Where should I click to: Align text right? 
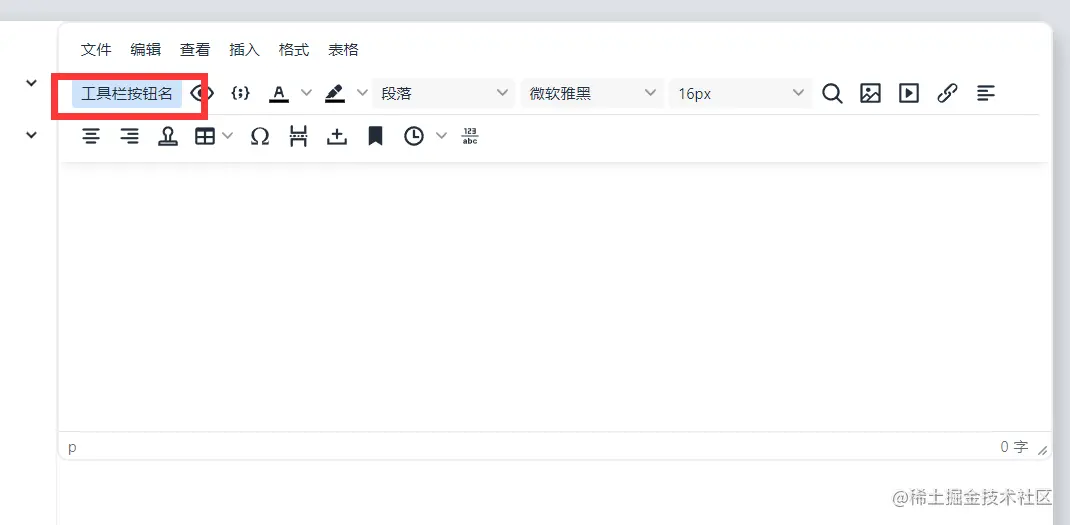(130, 137)
